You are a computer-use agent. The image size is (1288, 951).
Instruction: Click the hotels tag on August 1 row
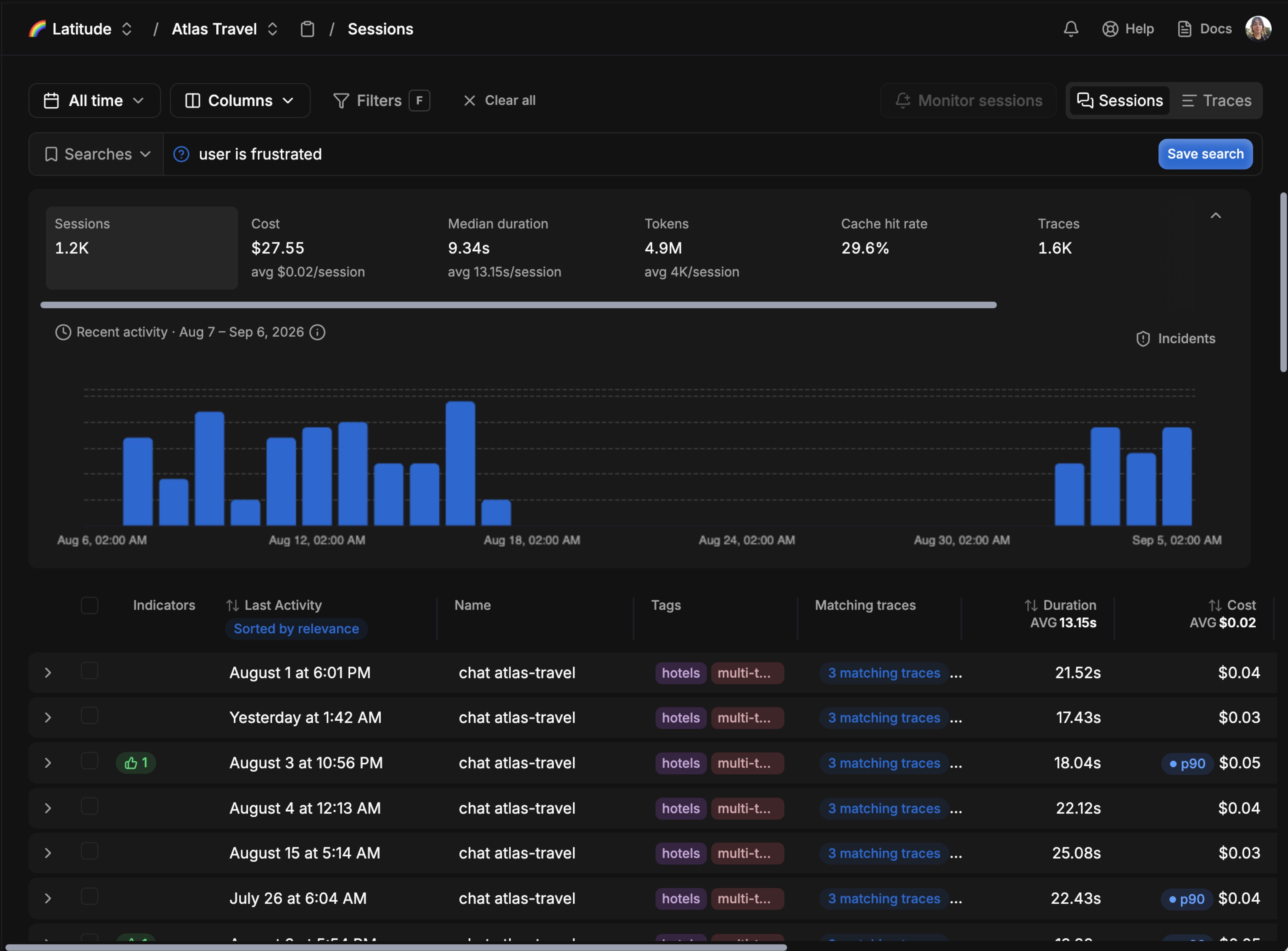click(x=680, y=674)
